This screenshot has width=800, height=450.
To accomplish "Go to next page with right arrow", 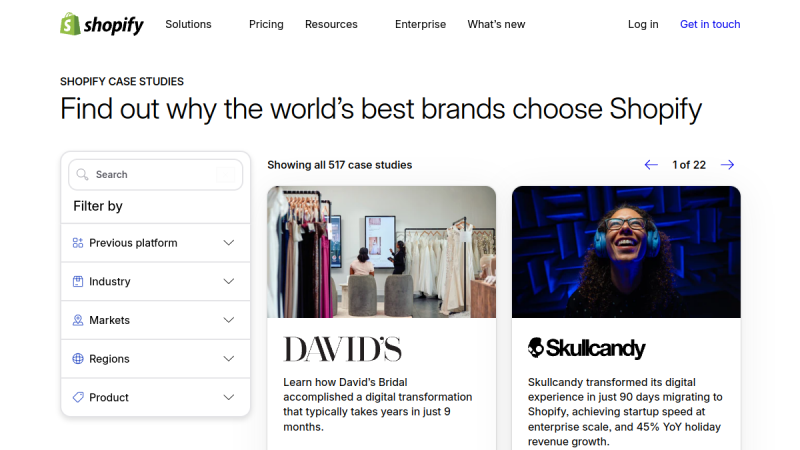I will [x=728, y=165].
